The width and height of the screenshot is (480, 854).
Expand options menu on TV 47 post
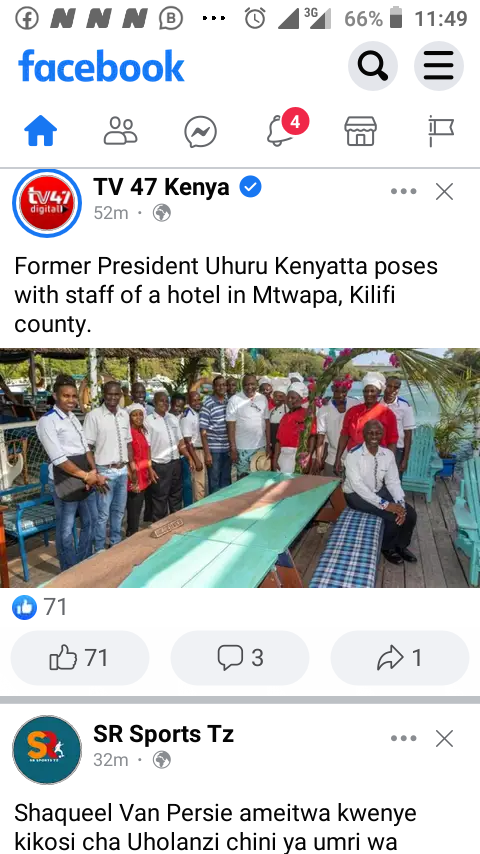[x=404, y=191]
